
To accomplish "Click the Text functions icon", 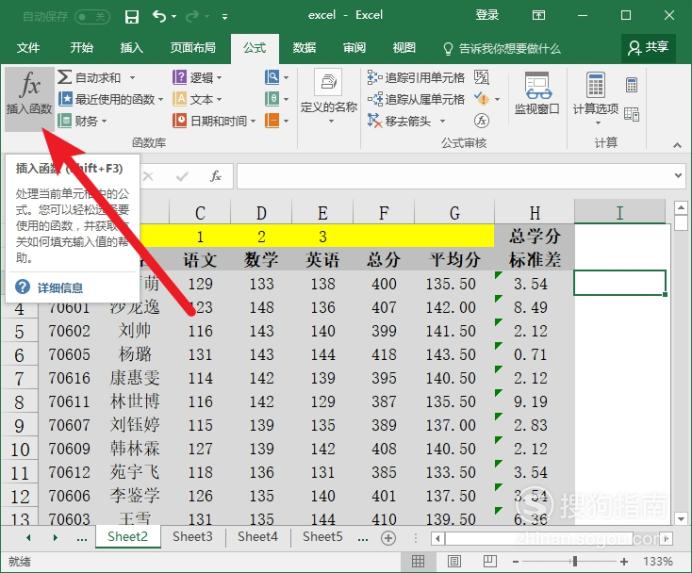I will click(x=180, y=99).
